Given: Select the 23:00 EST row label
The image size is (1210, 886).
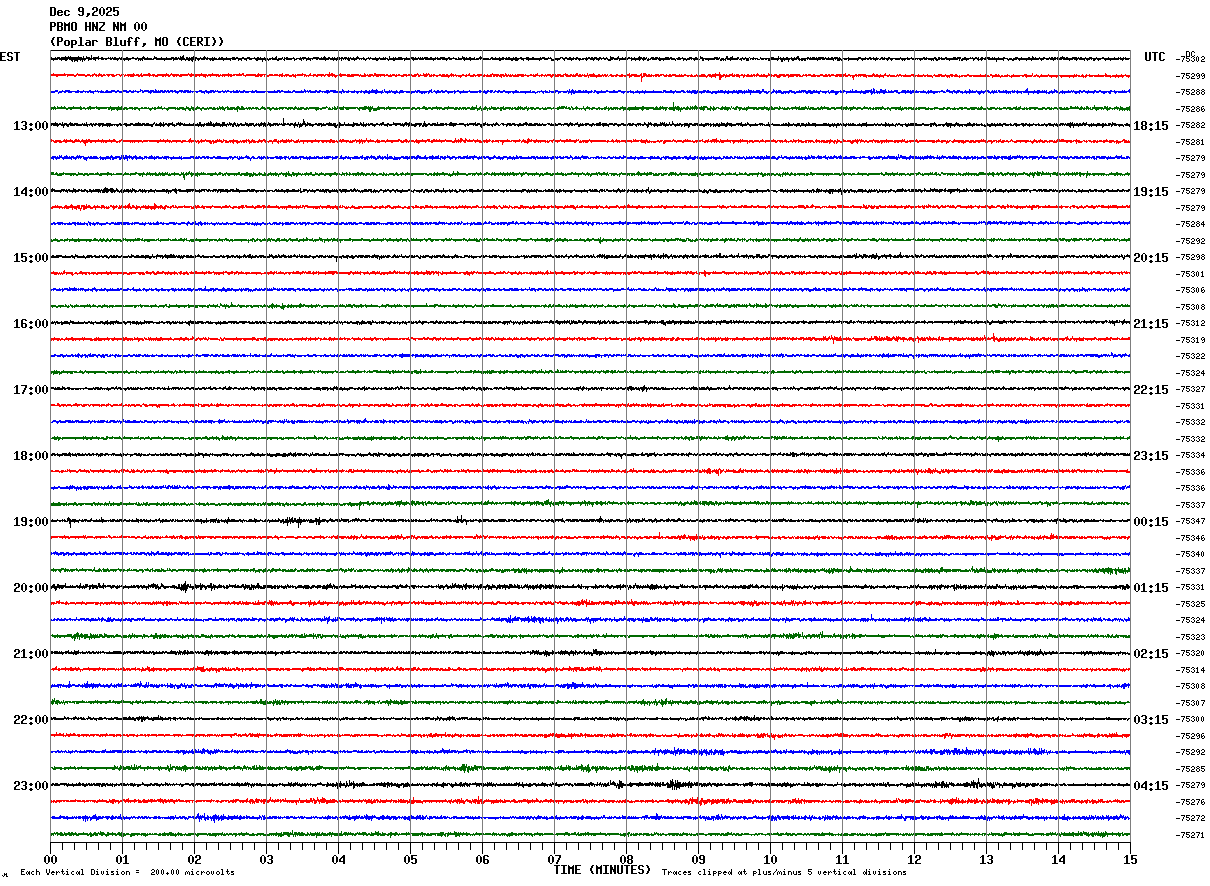Looking at the screenshot, I should click(31, 786).
